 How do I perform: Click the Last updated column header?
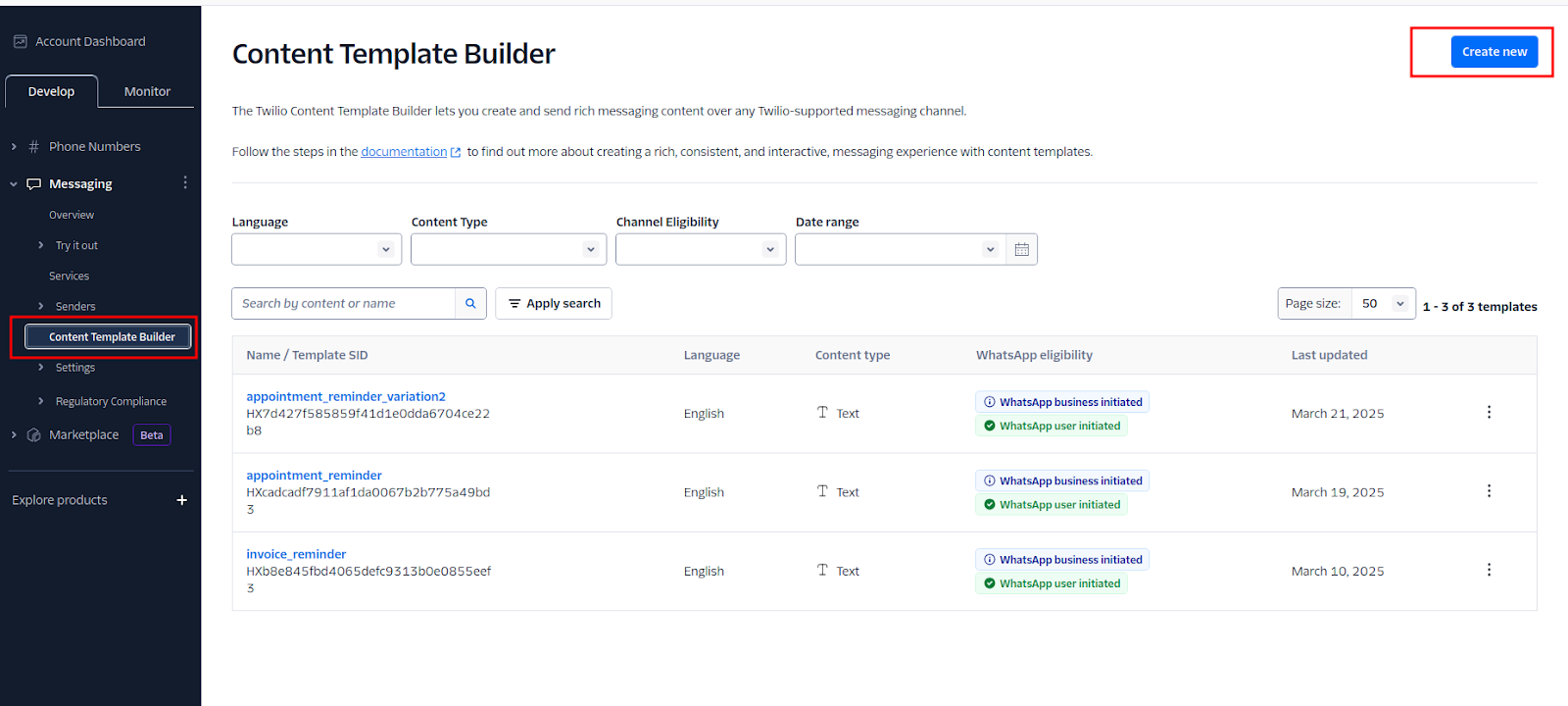(1329, 355)
